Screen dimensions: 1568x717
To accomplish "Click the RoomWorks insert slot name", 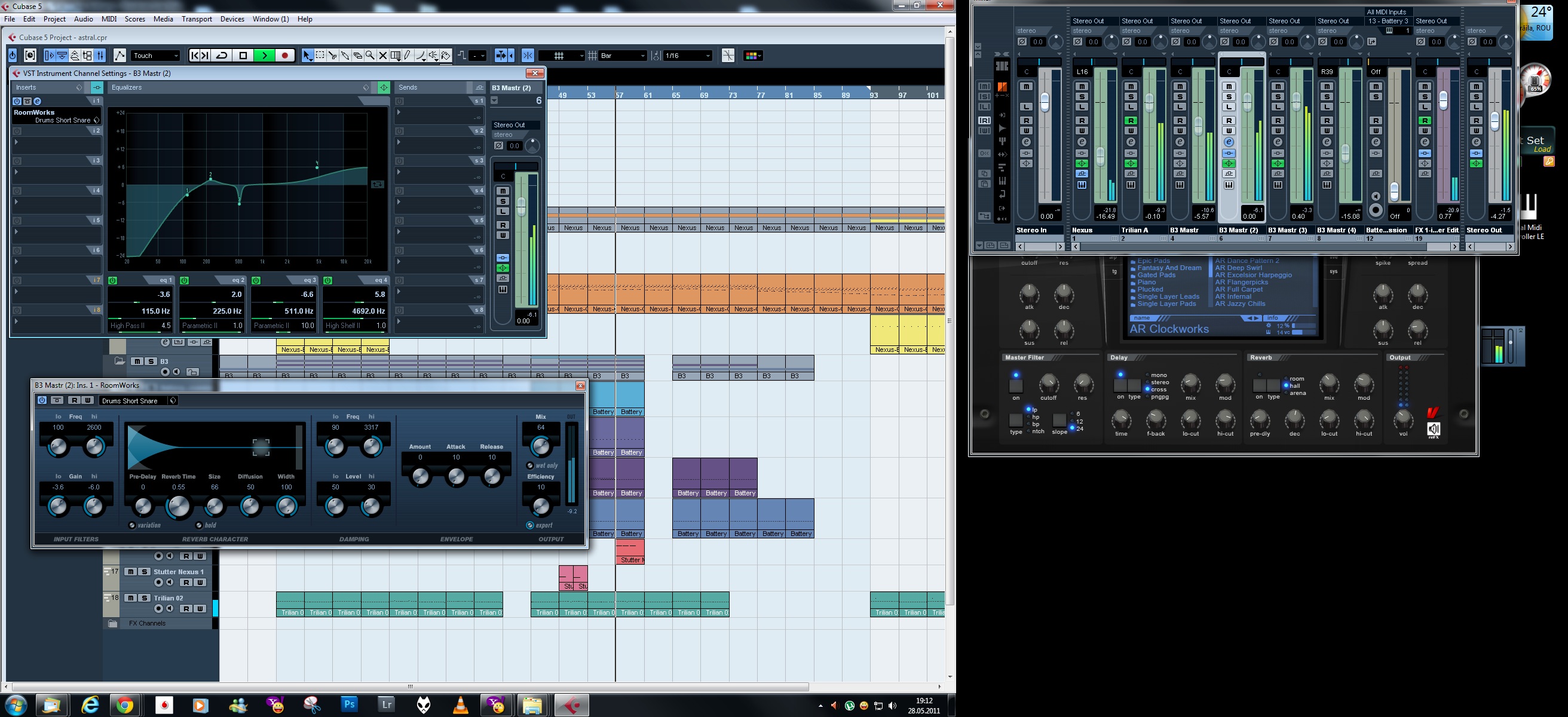I will tap(34, 112).
